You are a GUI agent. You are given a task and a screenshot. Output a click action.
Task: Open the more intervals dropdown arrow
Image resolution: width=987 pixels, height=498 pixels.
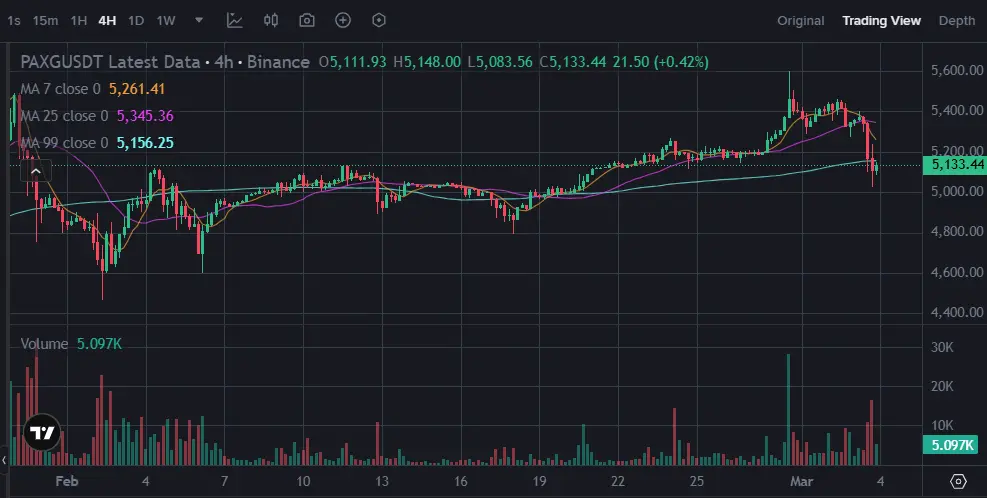tap(199, 20)
